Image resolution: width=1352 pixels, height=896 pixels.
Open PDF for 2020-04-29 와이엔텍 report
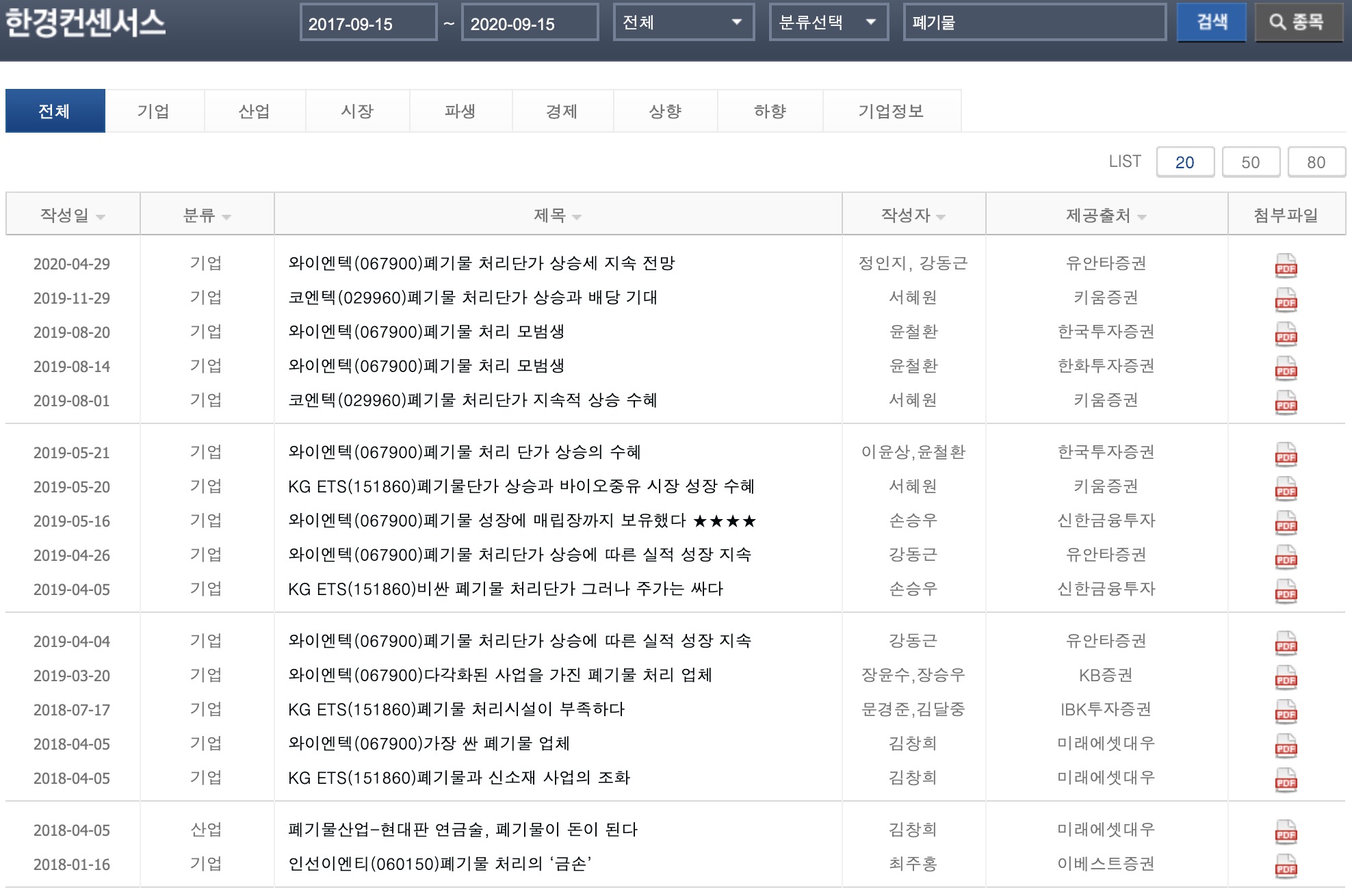tap(1286, 265)
